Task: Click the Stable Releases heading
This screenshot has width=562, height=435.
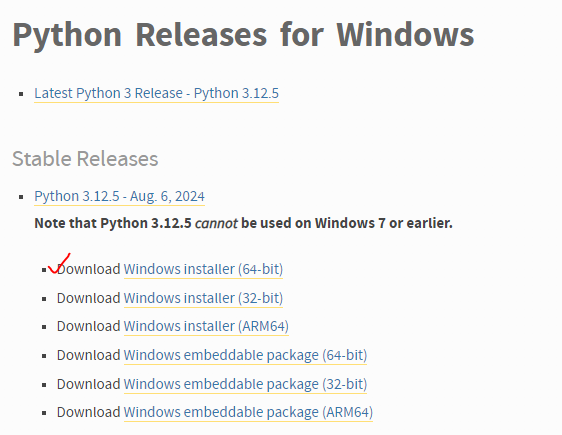Action: click(85, 159)
